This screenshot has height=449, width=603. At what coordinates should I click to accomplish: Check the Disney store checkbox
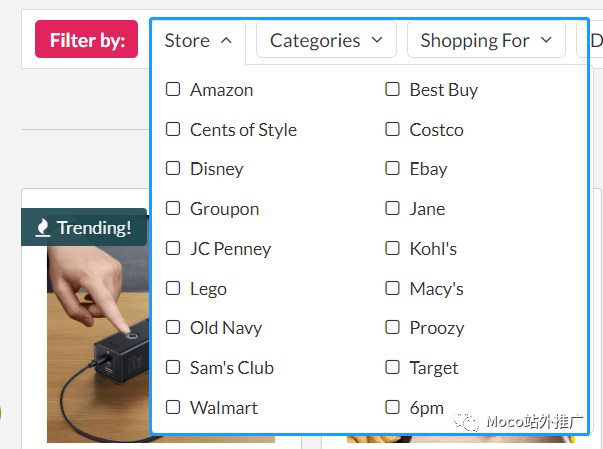pyautogui.click(x=173, y=168)
